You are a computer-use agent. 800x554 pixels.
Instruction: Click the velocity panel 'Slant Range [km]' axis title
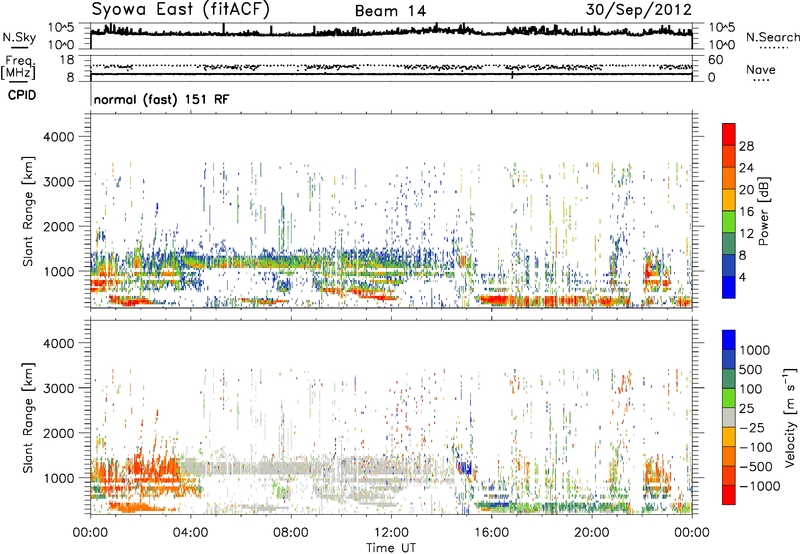coord(28,418)
